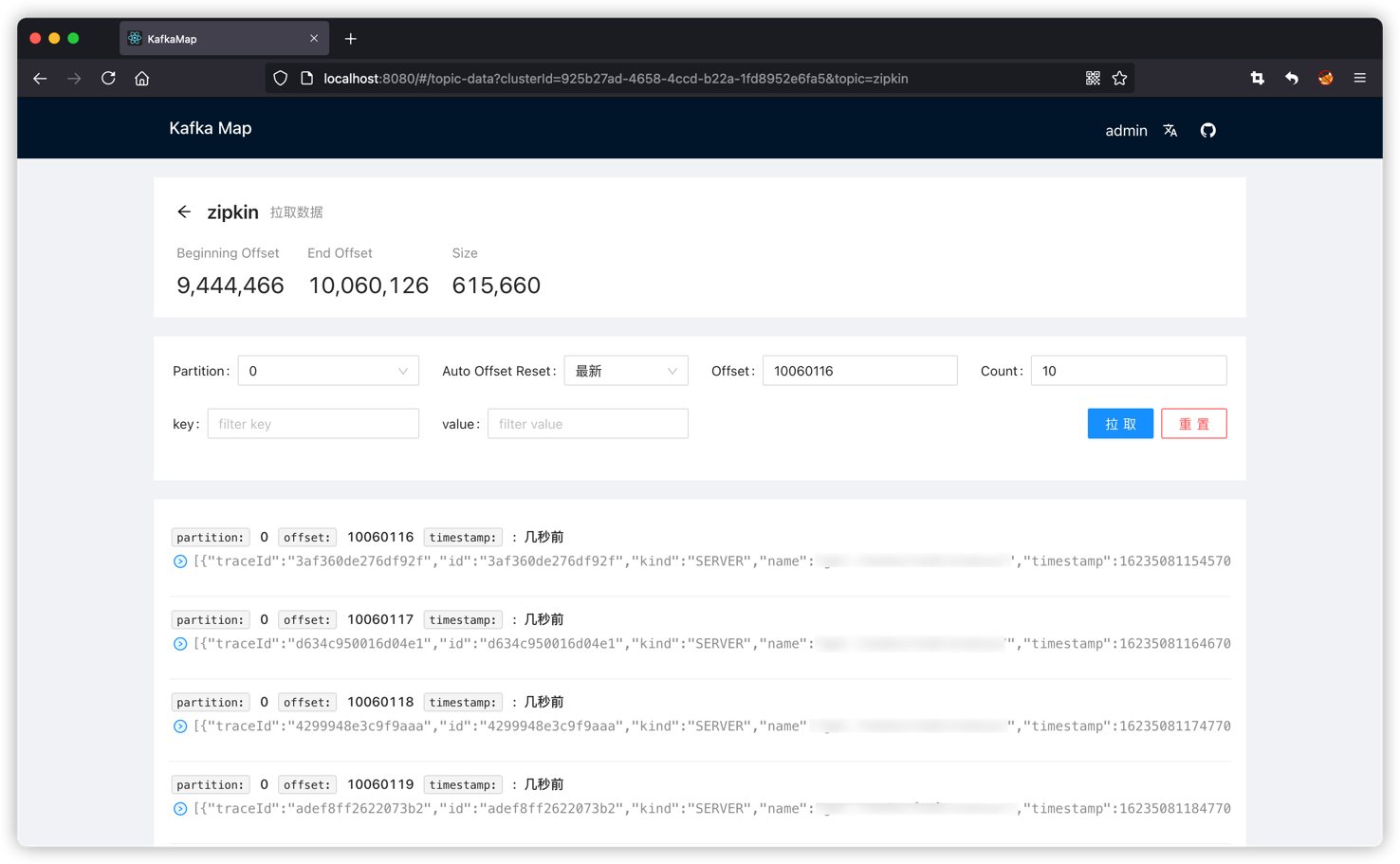This screenshot has width=1400, height=864.
Task: Take a screenshot with the crop toolbar icon
Action: (x=1256, y=78)
